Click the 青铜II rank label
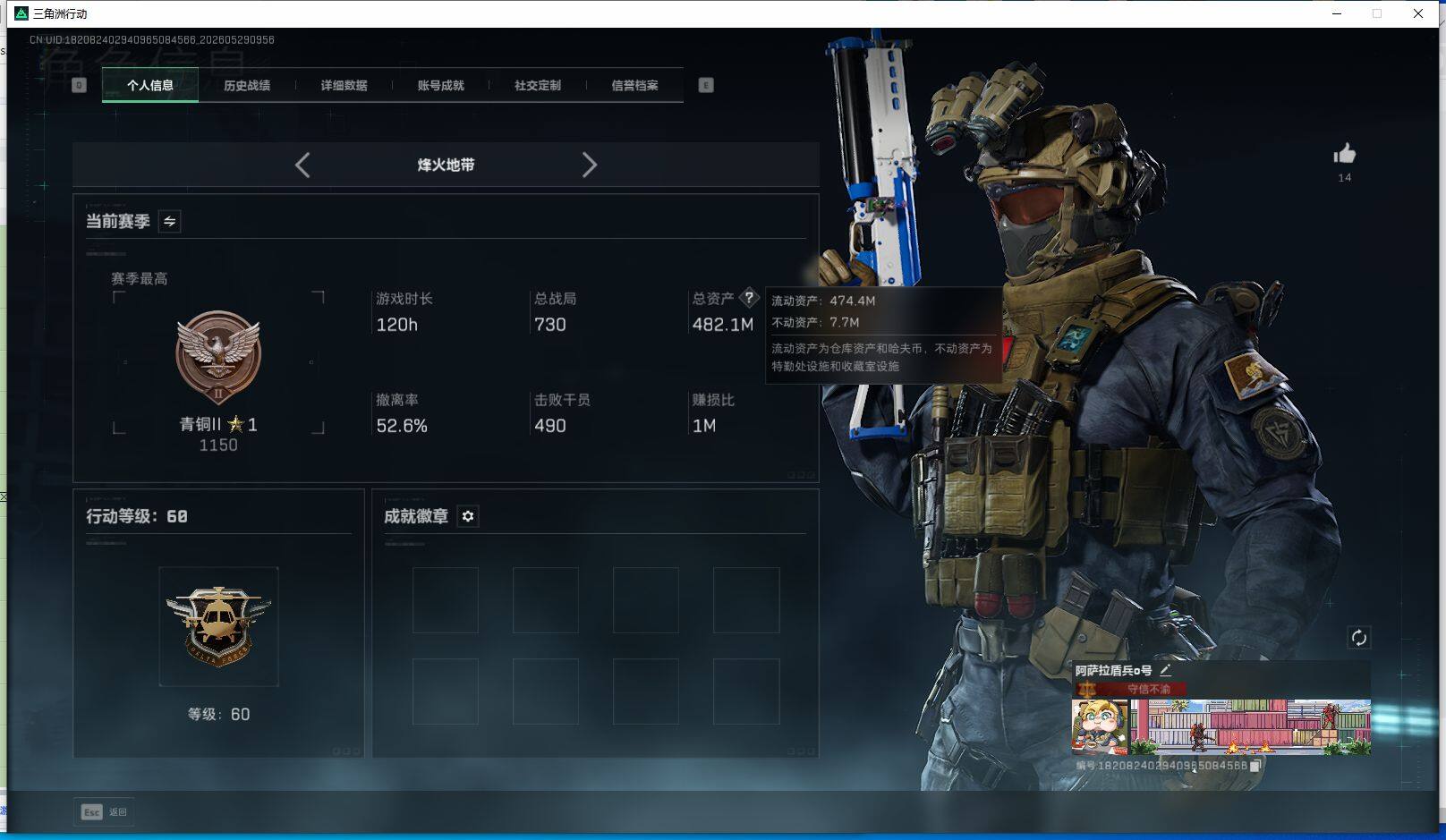The height and width of the screenshot is (840, 1446). 200,424
